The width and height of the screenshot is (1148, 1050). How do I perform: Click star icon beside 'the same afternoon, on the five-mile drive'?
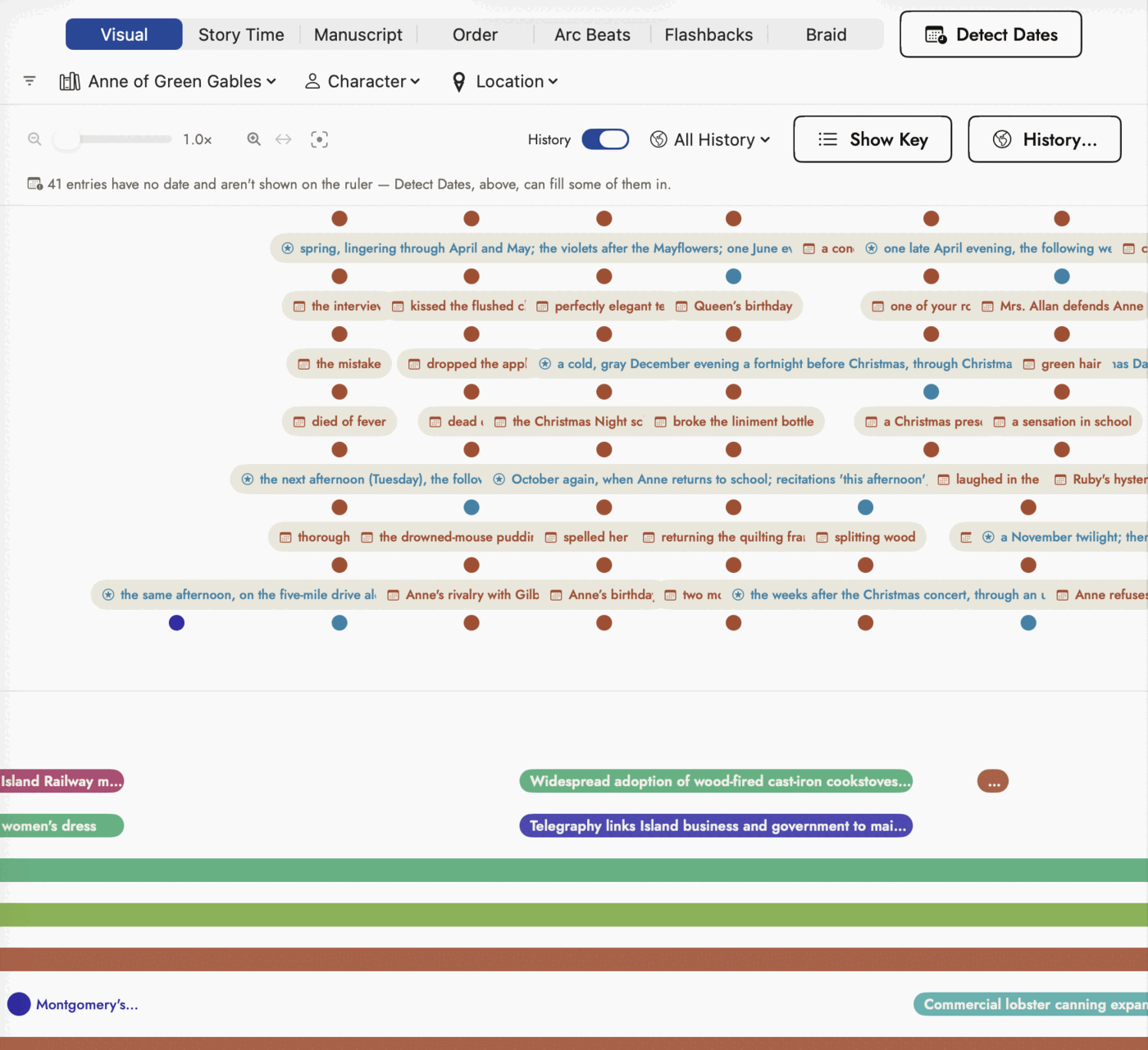tap(108, 595)
